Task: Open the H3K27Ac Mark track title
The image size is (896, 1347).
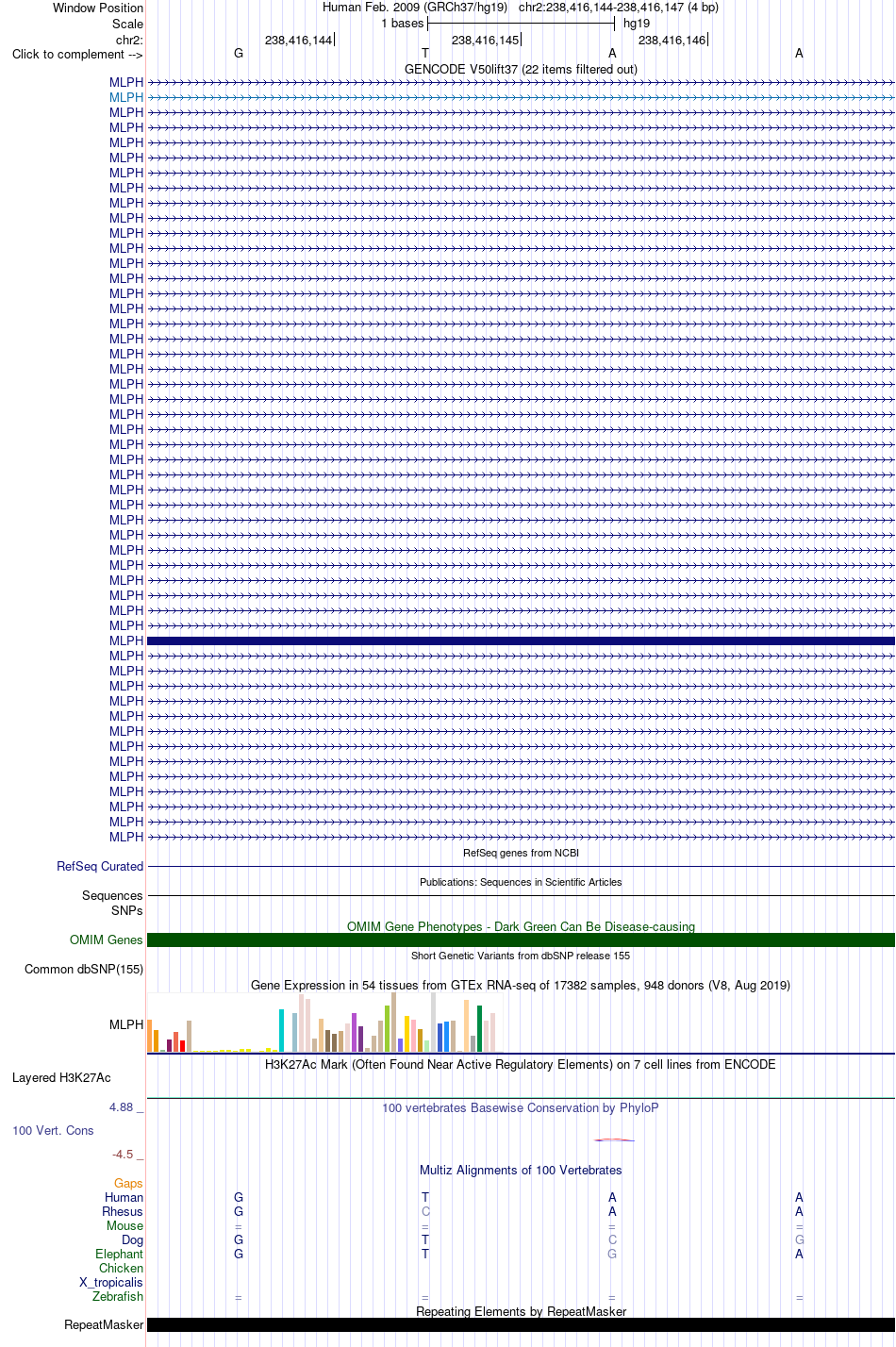Action: click(x=521, y=1064)
